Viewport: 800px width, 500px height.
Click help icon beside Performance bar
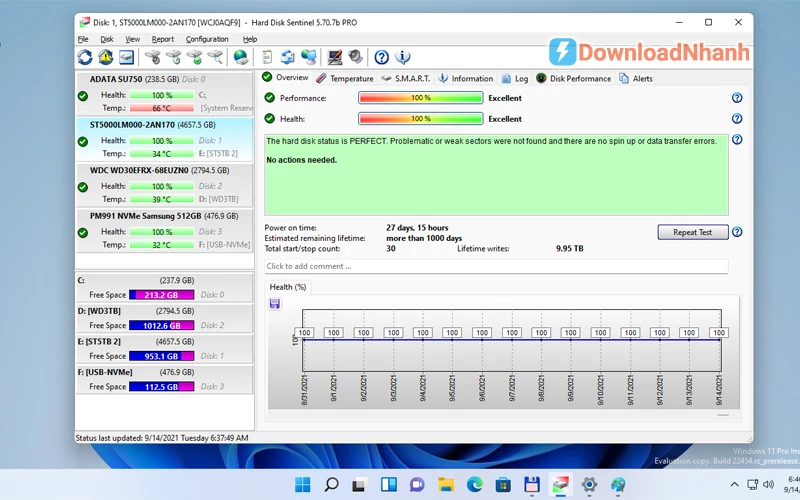point(737,98)
